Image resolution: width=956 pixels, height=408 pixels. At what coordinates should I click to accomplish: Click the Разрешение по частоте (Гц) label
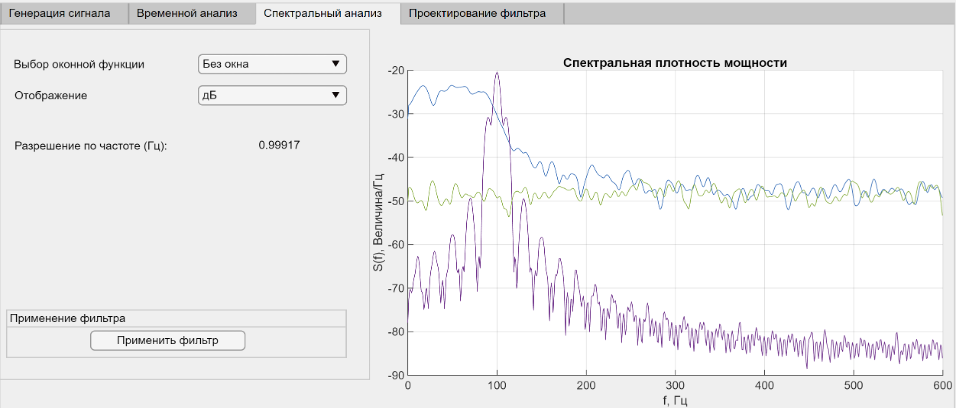click(x=90, y=146)
